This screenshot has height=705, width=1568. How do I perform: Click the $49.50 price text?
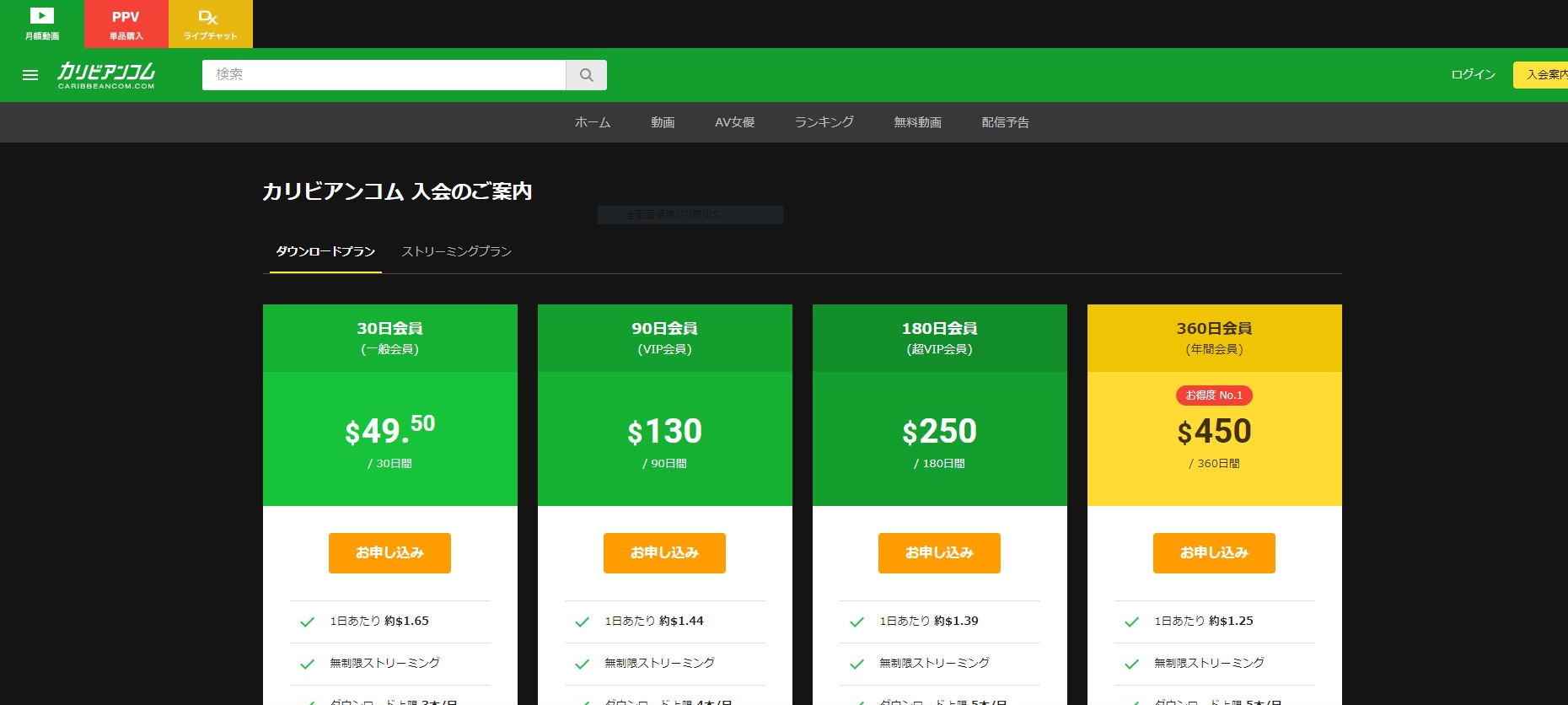coord(390,429)
